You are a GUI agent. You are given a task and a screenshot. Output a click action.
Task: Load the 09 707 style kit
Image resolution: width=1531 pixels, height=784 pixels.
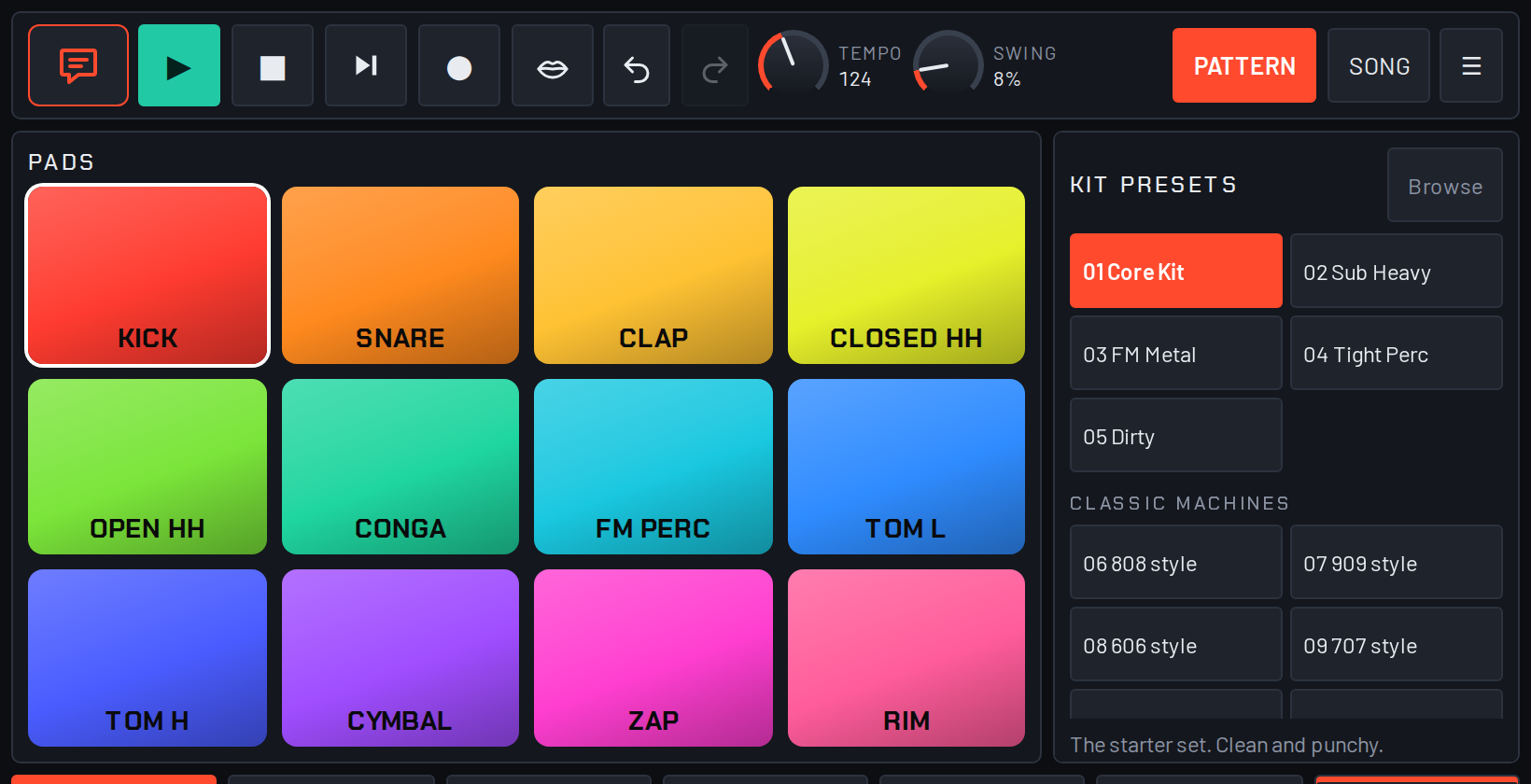click(1397, 644)
